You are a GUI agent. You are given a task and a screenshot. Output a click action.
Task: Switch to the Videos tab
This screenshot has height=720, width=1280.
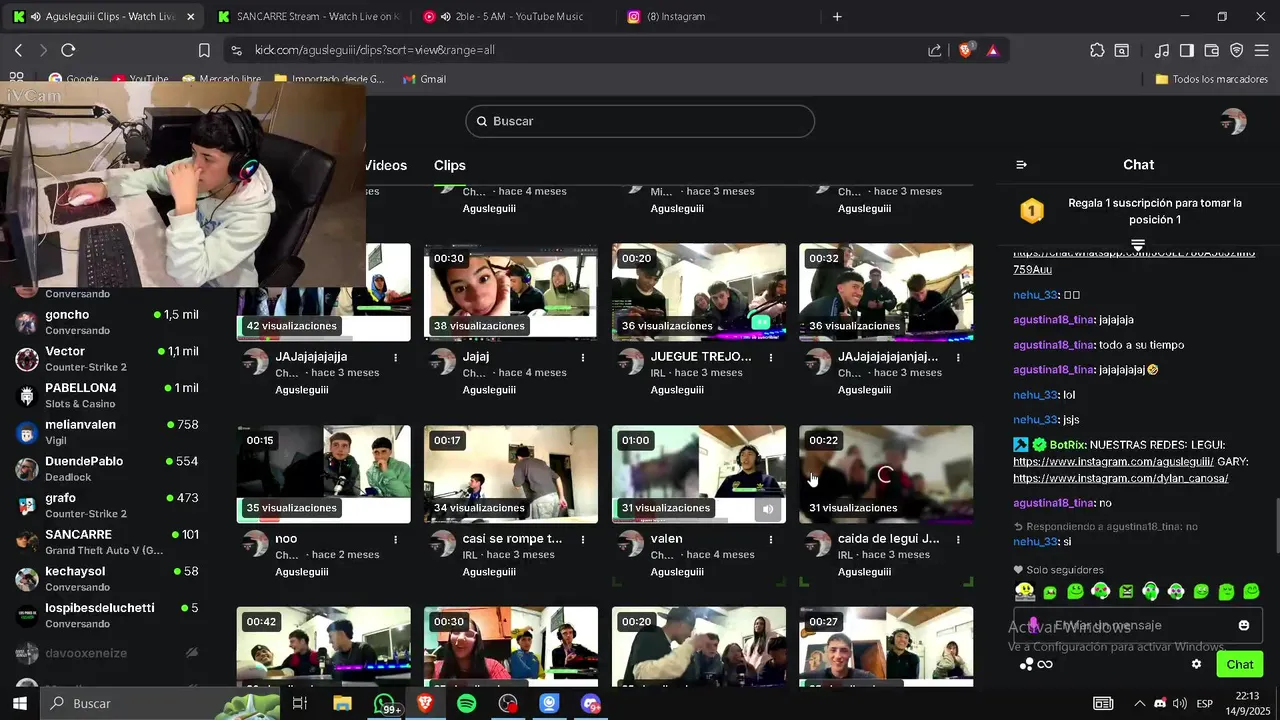point(385,165)
